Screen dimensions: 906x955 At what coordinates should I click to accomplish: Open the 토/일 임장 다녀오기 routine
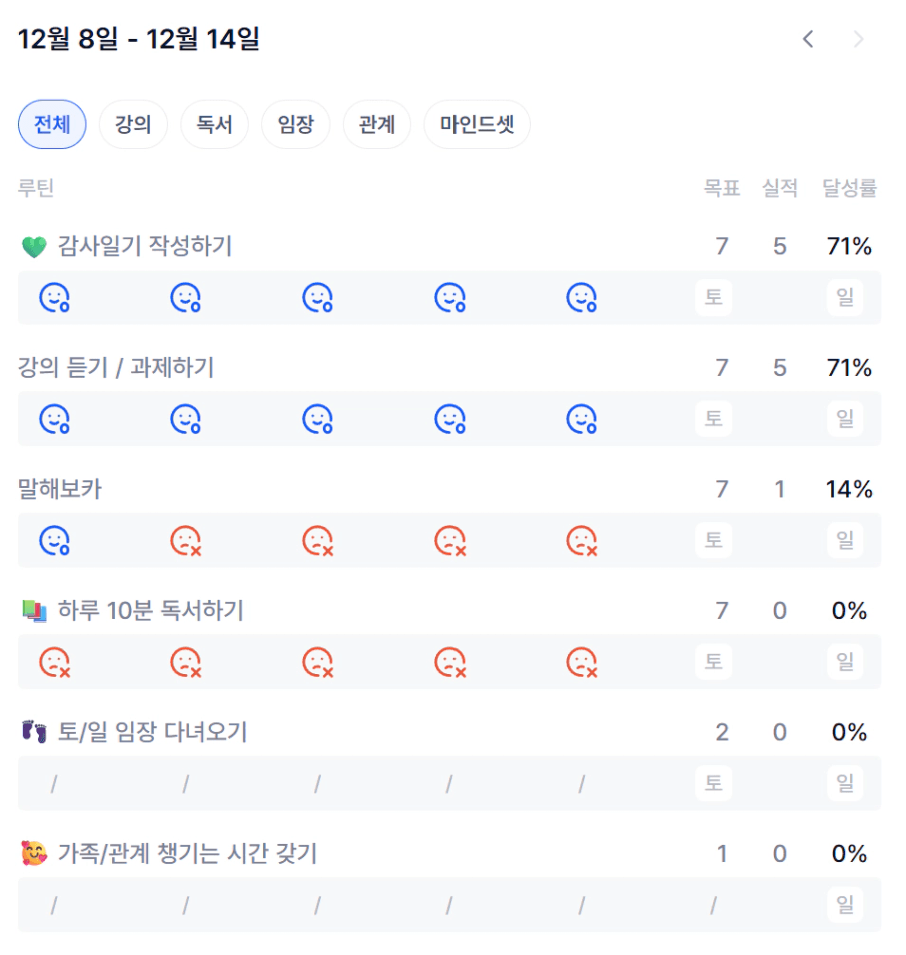point(152,732)
